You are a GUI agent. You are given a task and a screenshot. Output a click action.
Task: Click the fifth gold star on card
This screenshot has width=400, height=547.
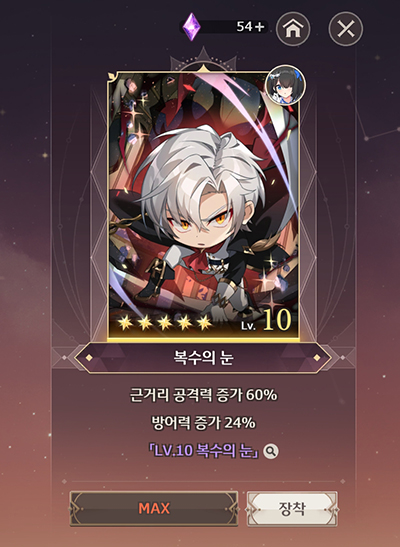204,323
